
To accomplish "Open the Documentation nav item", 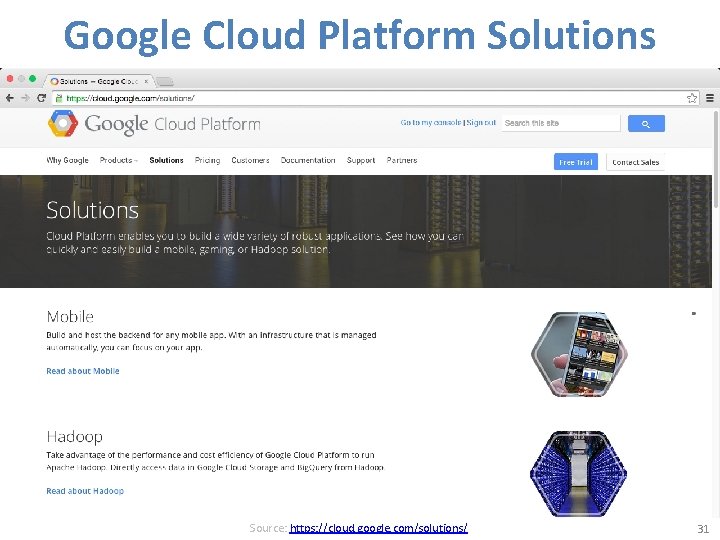I will point(308,160).
